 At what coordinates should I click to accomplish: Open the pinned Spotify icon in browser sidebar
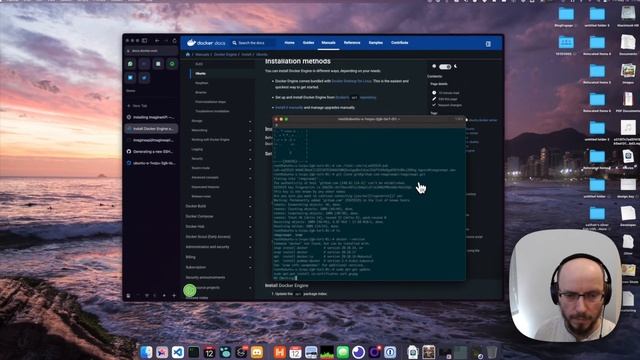172,64
